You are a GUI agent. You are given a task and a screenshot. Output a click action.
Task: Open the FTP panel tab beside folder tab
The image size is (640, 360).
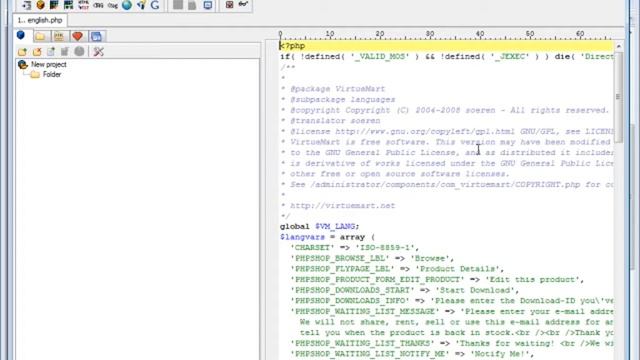click(x=59, y=36)
